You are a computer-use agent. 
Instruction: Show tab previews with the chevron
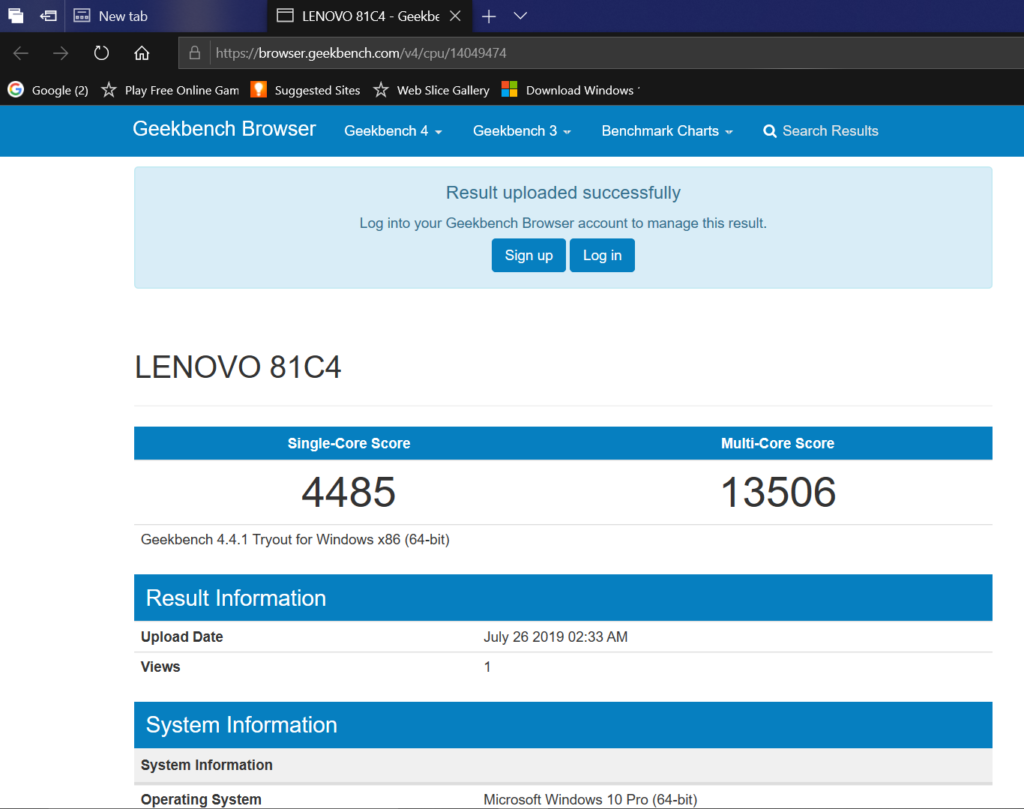pyautogui.click(x=520, y=16)
